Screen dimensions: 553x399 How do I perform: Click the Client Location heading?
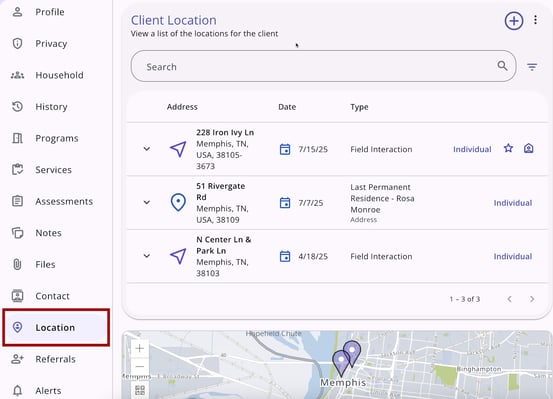[x=174, y=20]
